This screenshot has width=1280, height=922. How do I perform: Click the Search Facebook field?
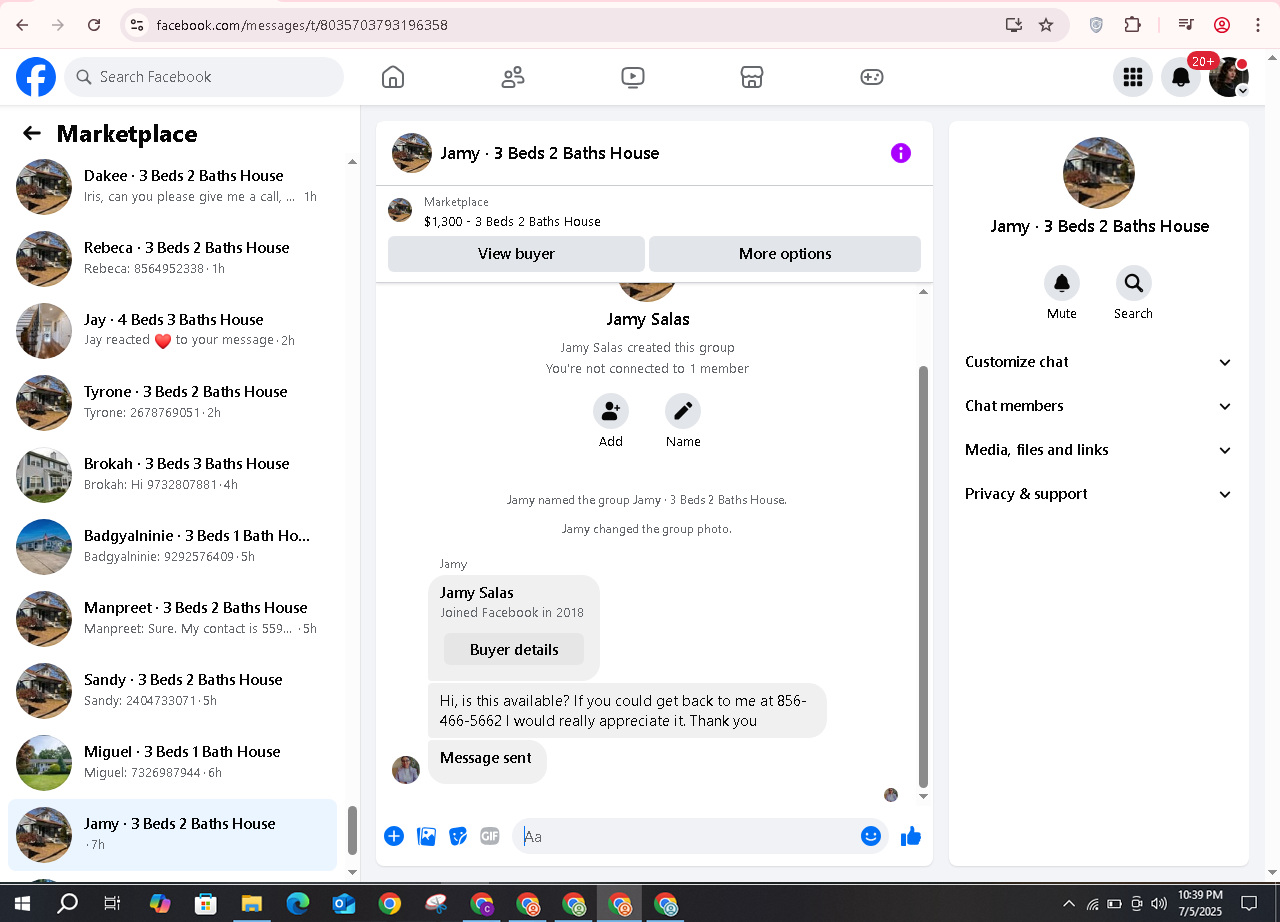point(204,77)
